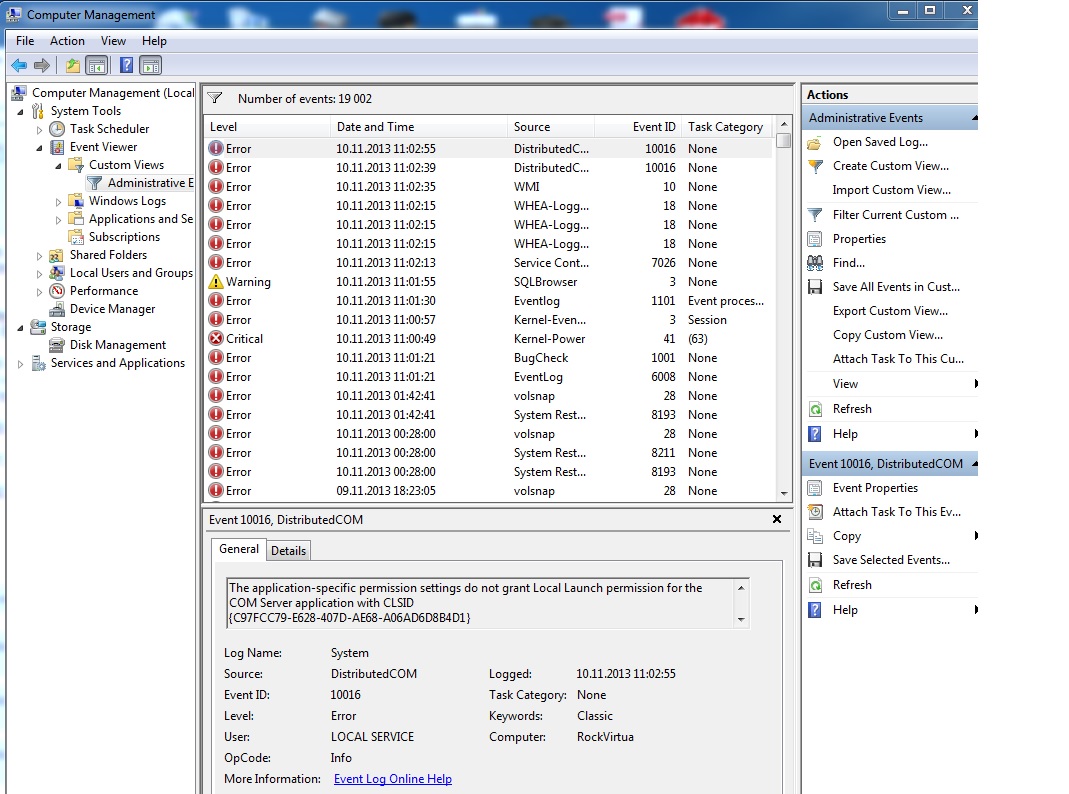Click Properties in Administrative Events actions
The width and height of the screenshot is (1069, 794).
click(x=859, y=239)
